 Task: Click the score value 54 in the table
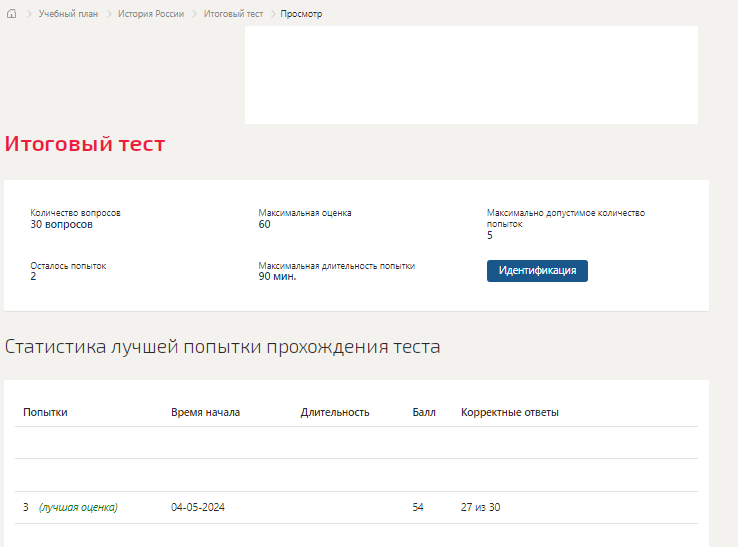(418, 508)
